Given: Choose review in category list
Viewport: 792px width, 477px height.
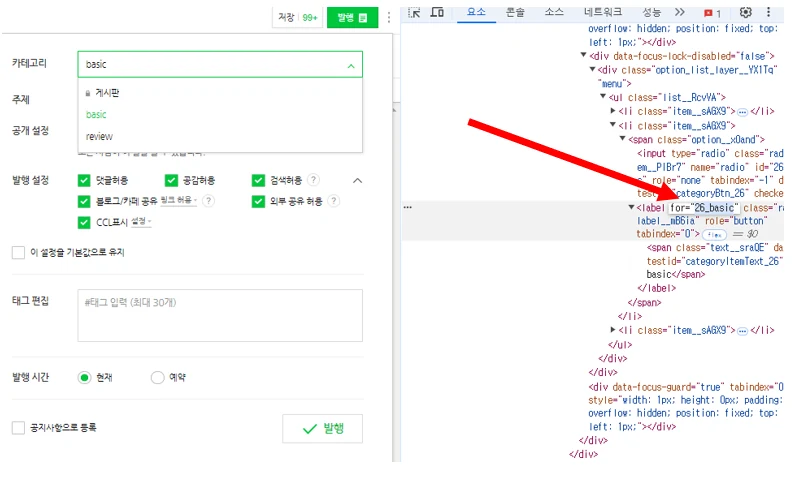Looking at the screenshot, I should (220, 136).
